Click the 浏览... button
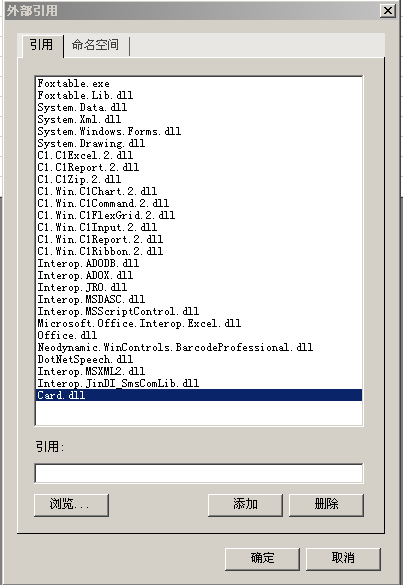This screenshot has width=403, height=585. (x=71, y=505)
